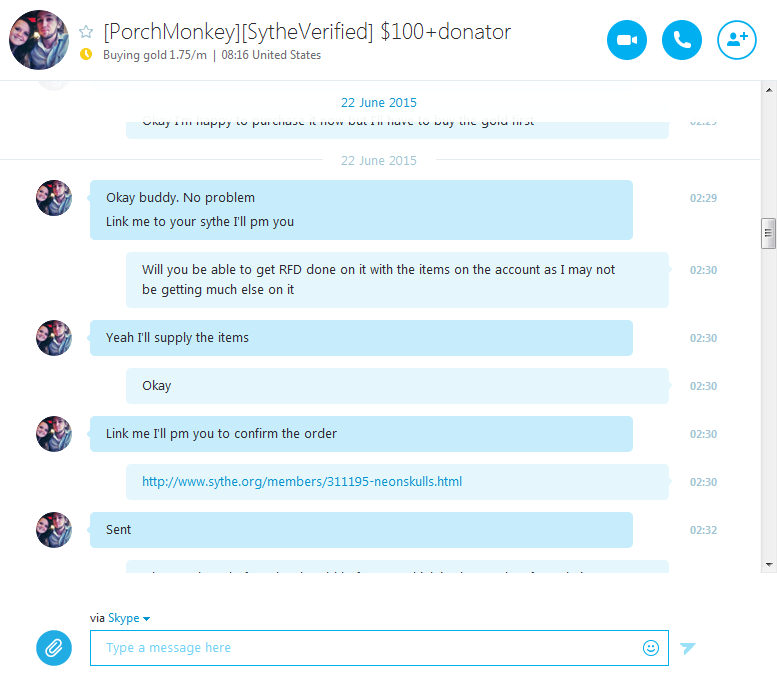This screenshot has width=777, height=681.
Task: Add participants with the add-contact icon
Action: [x=736, y=40]
